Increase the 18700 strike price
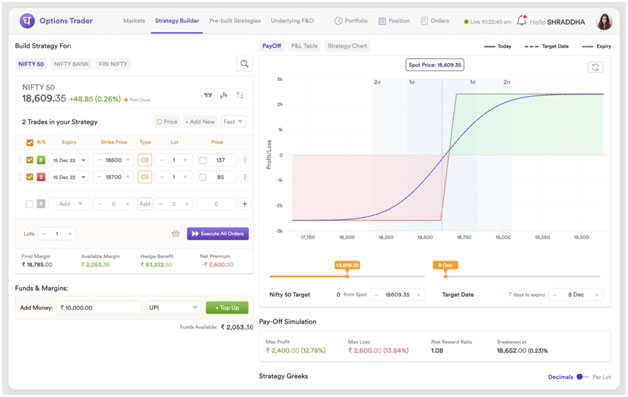628x397 pixels. (128, 177)
